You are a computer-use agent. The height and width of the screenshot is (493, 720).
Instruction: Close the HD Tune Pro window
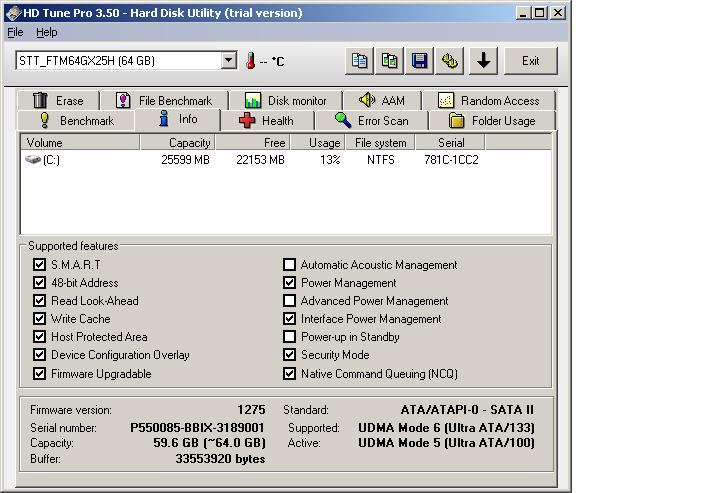pos(557,13)
